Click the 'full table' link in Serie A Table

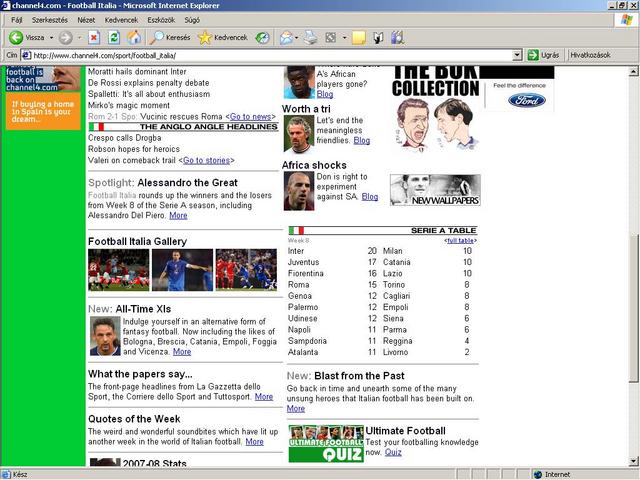pos(460,241)
